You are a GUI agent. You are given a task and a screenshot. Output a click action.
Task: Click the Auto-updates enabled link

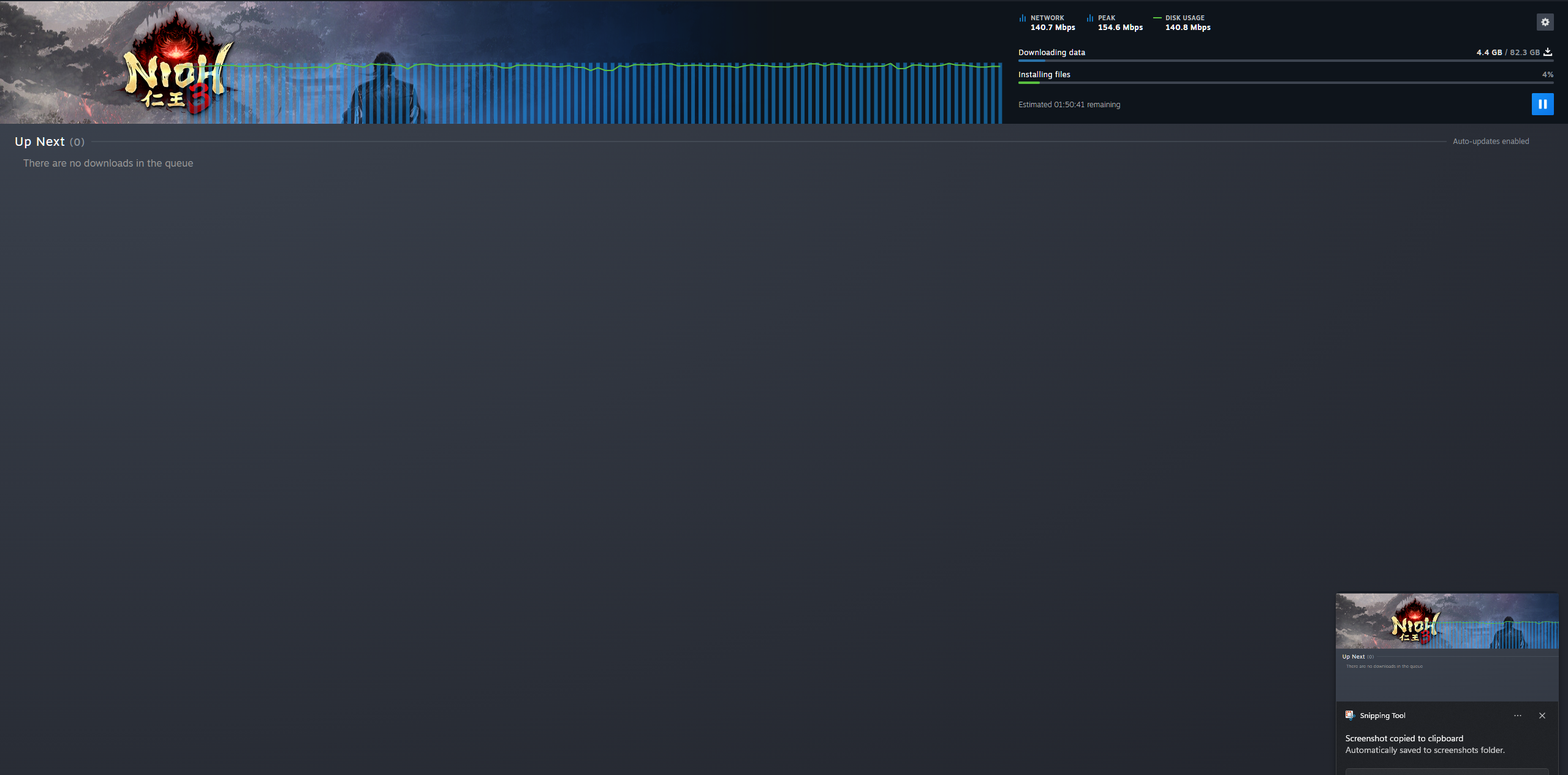point(1490,142)
